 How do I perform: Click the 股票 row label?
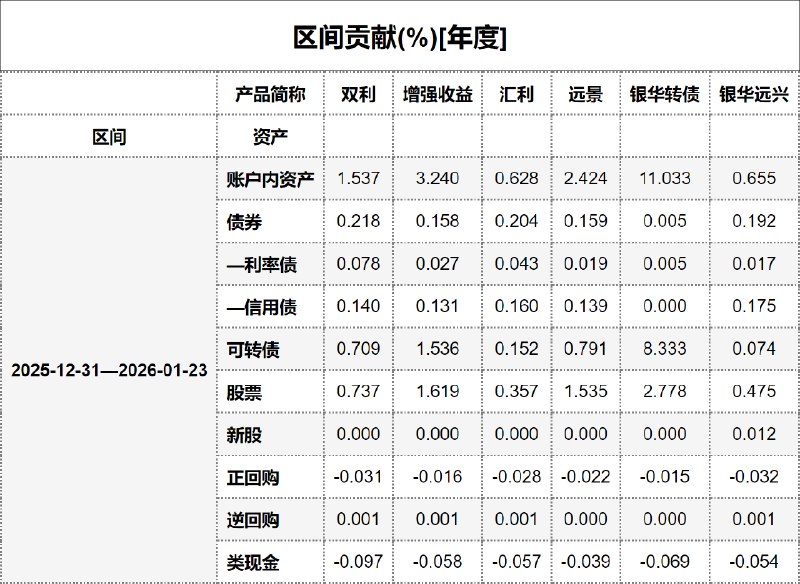pyautogui.click(x=245, y=393)
